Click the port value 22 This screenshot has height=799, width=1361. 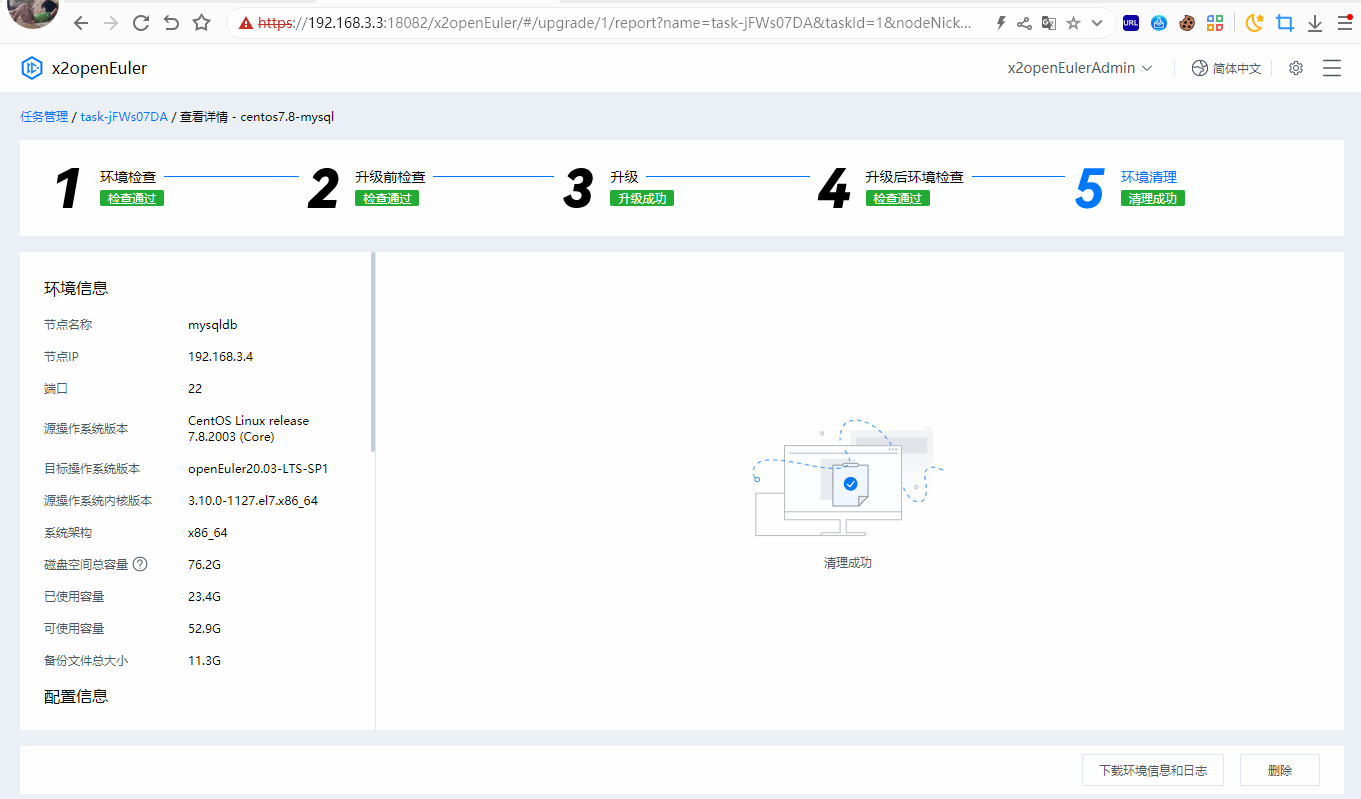(x=195, y=389)
